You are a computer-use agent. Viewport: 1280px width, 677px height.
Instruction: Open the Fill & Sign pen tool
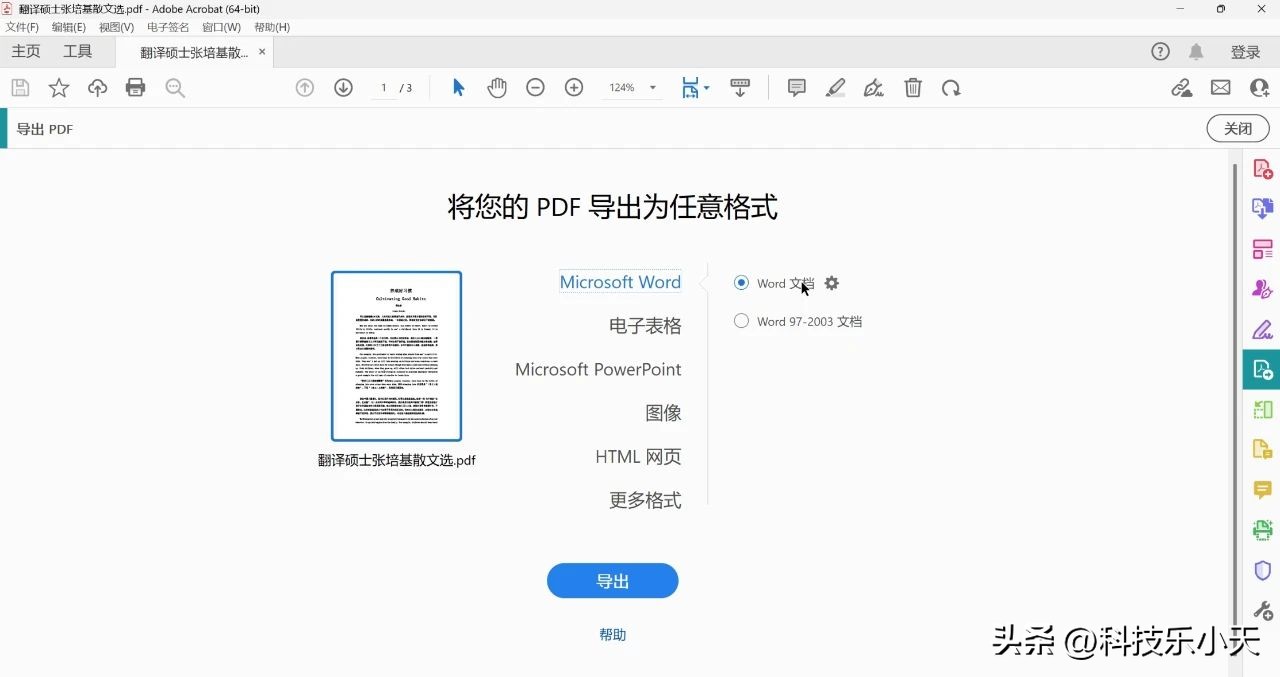point(873,87)
